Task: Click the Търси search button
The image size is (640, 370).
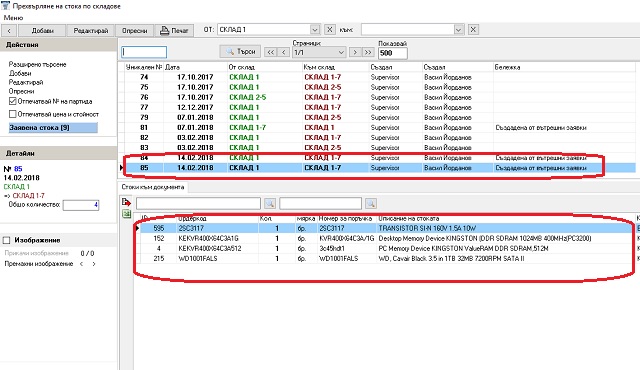Action: pyautogui.click(x=240, y=52)
